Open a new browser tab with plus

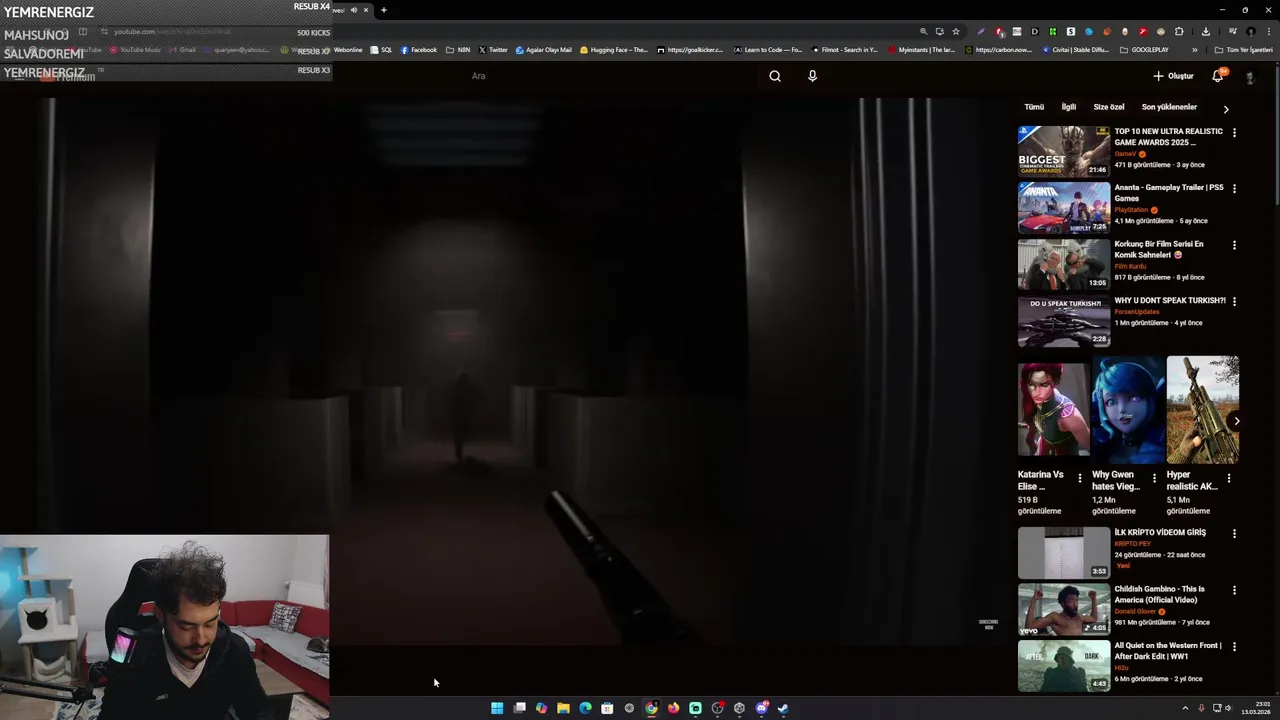click(383, 10)
